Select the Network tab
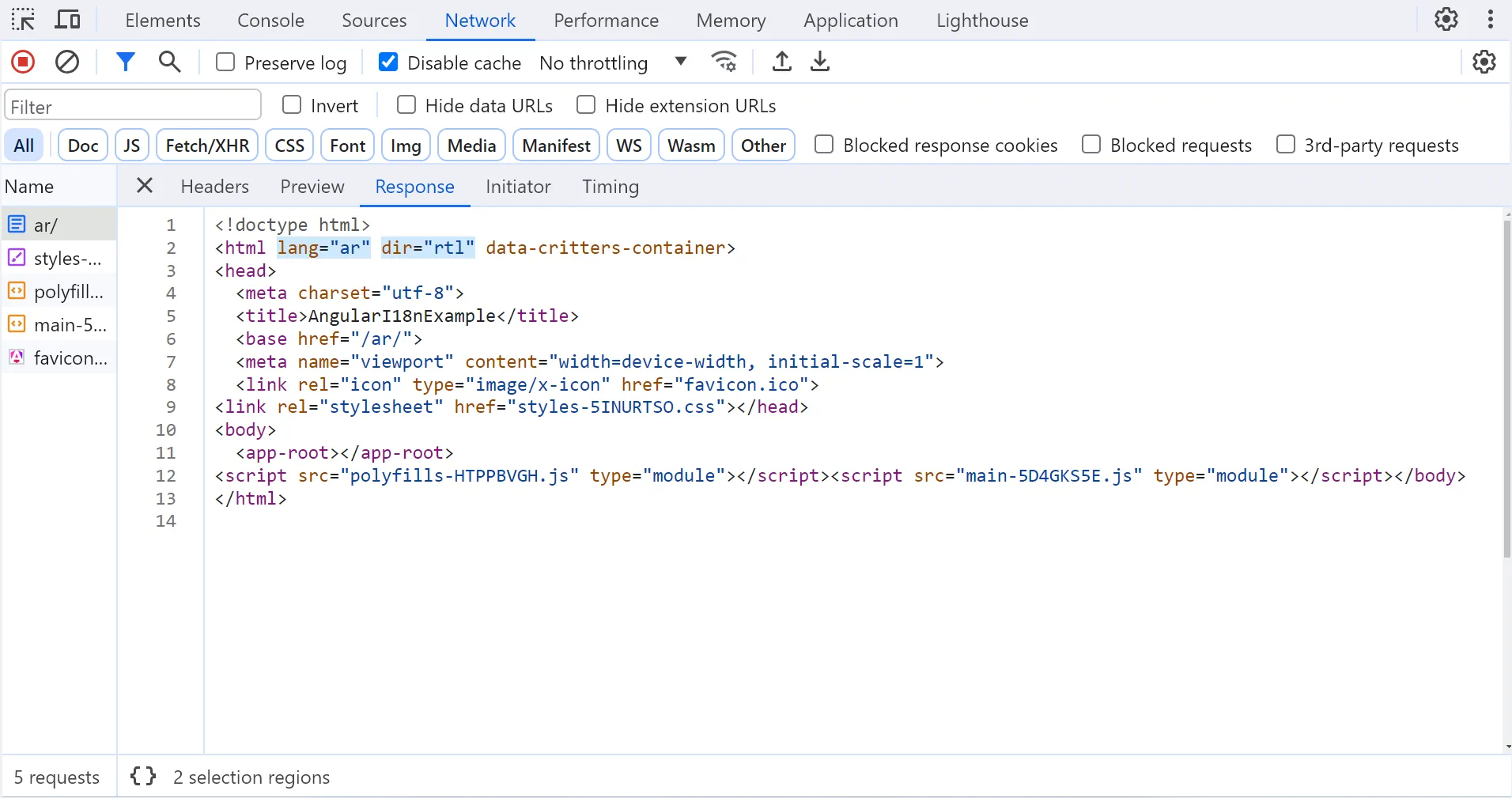The image size is (1512, 798). point(480,21)
